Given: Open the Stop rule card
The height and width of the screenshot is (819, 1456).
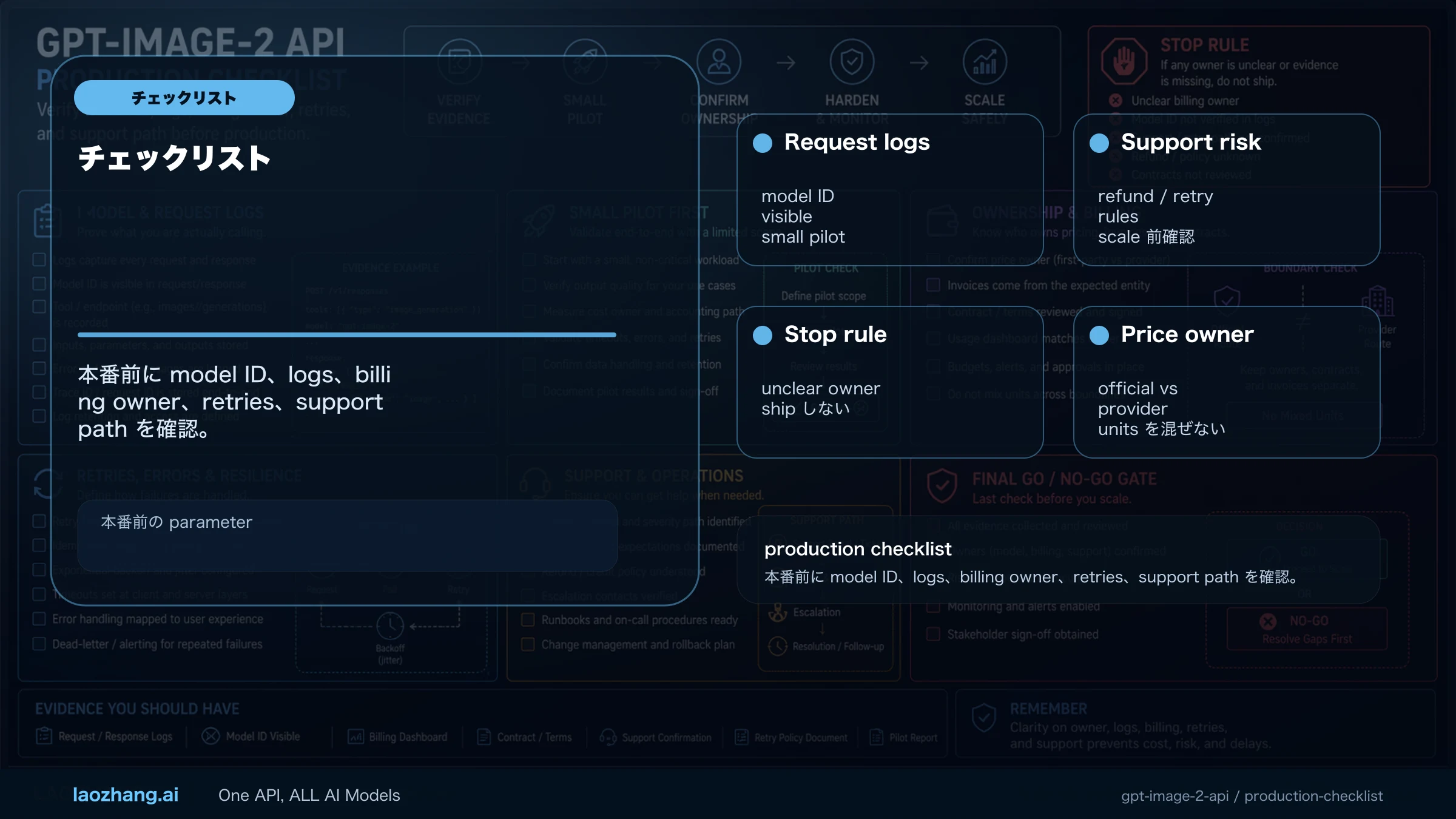Looking at the screenshot, I should pyautogui.click(x=890, y=382).
